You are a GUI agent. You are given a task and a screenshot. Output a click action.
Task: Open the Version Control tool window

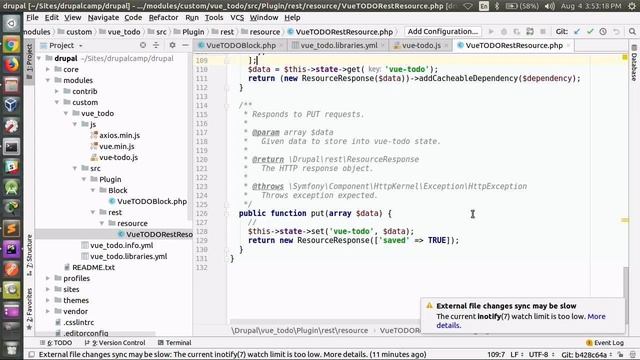tap(115, 343)
